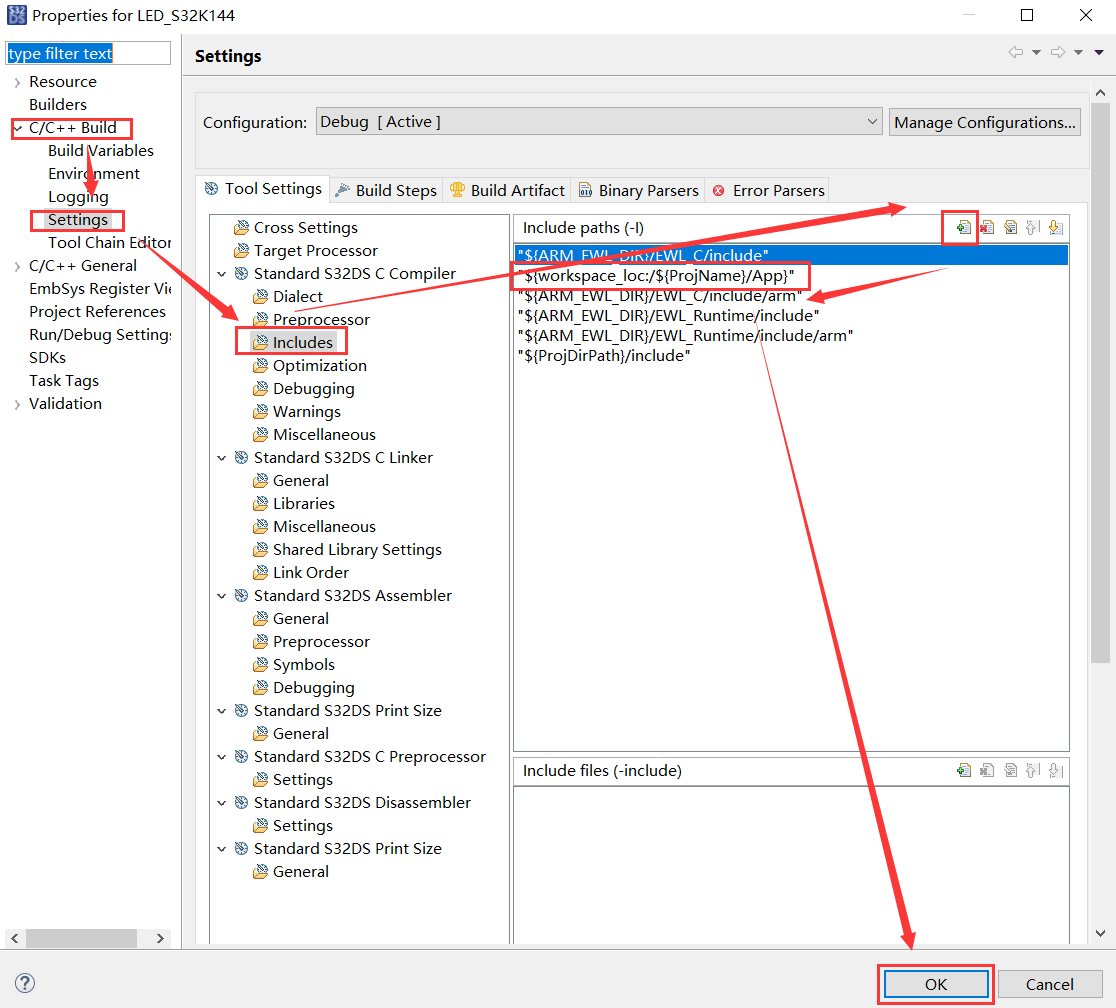Move selected include path up
Screen dimensions: 1116x1008
[x=1033, y=228]
